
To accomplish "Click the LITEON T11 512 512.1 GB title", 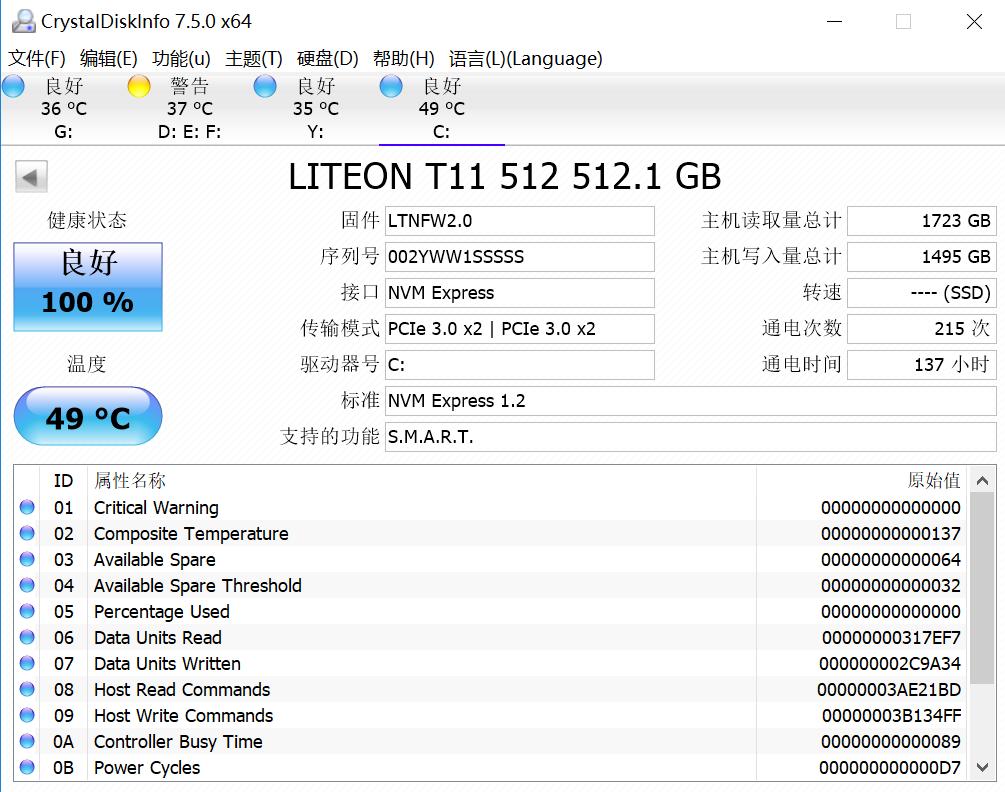I will (504, 176).
